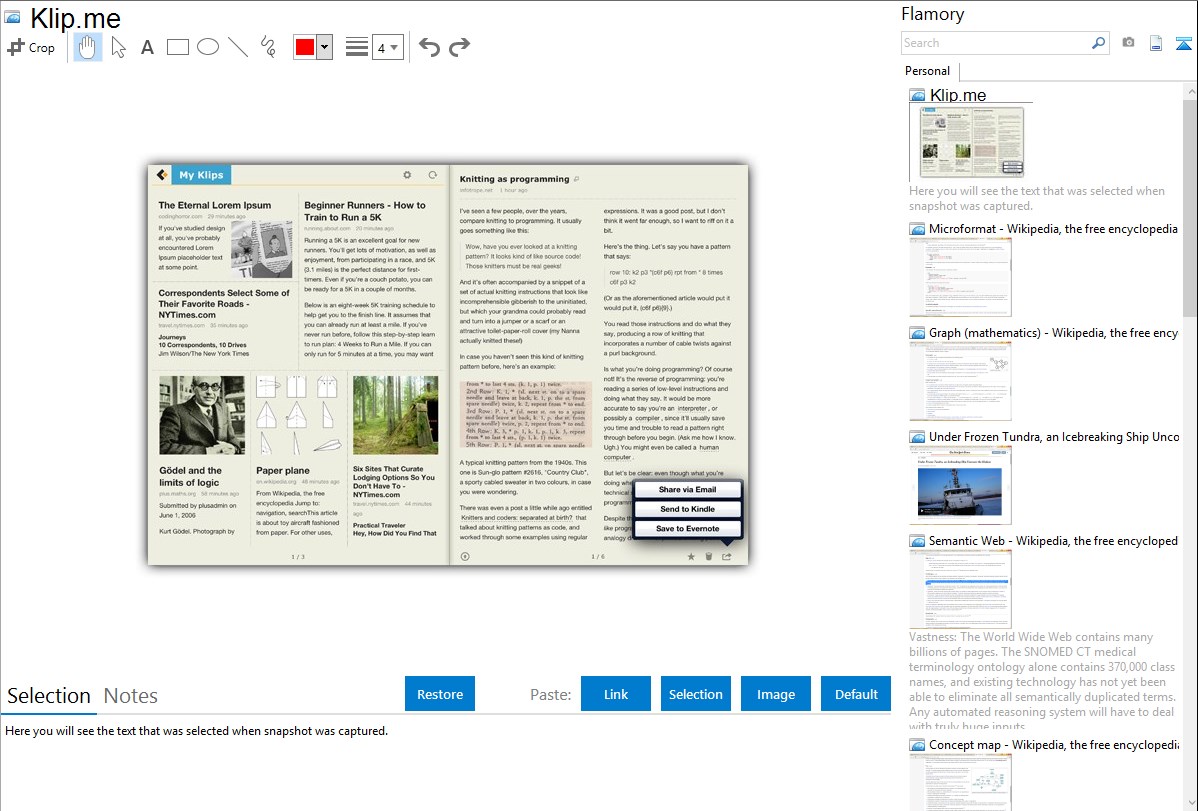Screen dimensions: 1198x811
Task: Click the Flamory sidebar vertical scrollbar
Action: pos(1190,206)
